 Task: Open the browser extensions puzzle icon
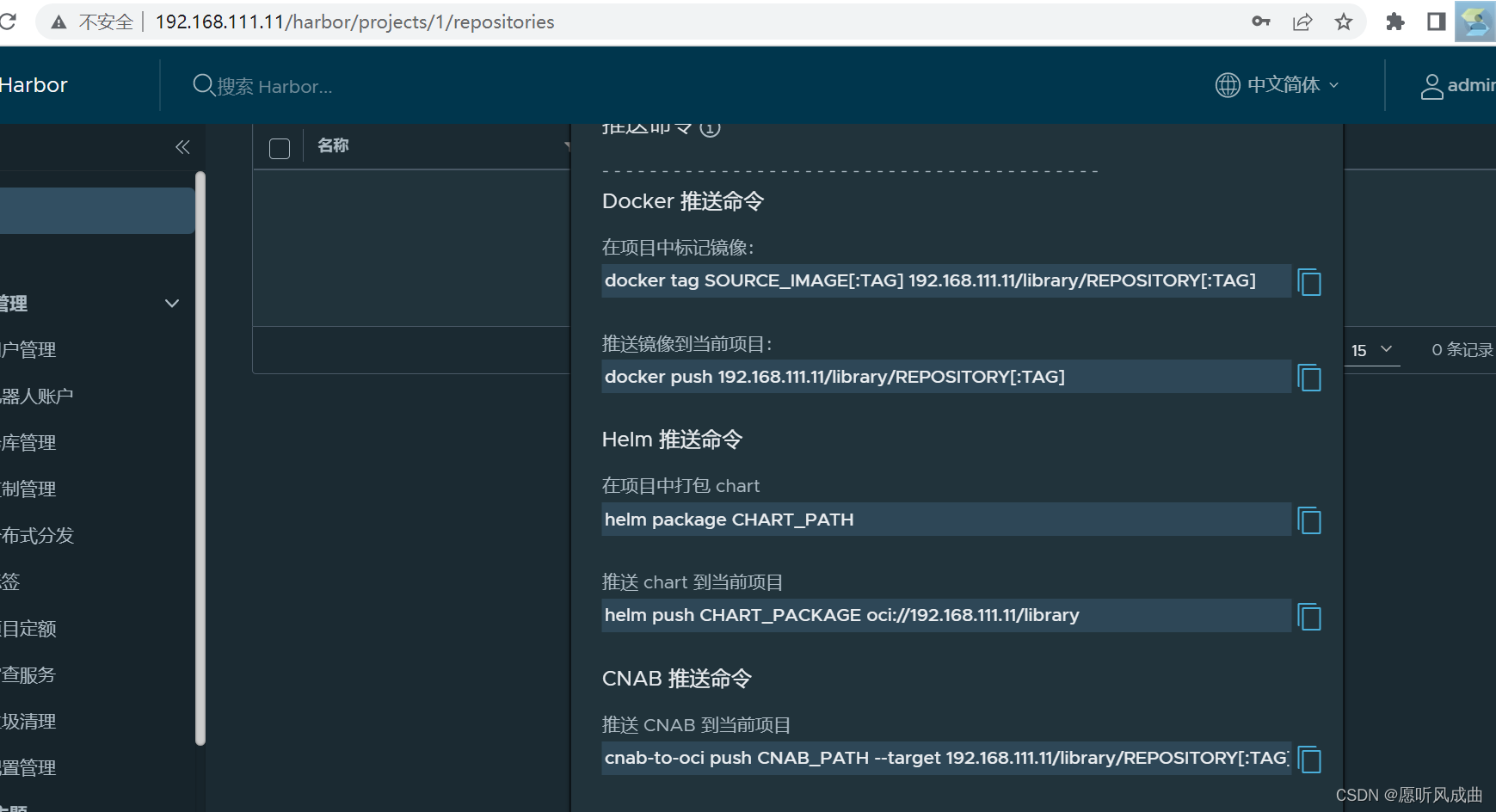[x=1395, y=22]
